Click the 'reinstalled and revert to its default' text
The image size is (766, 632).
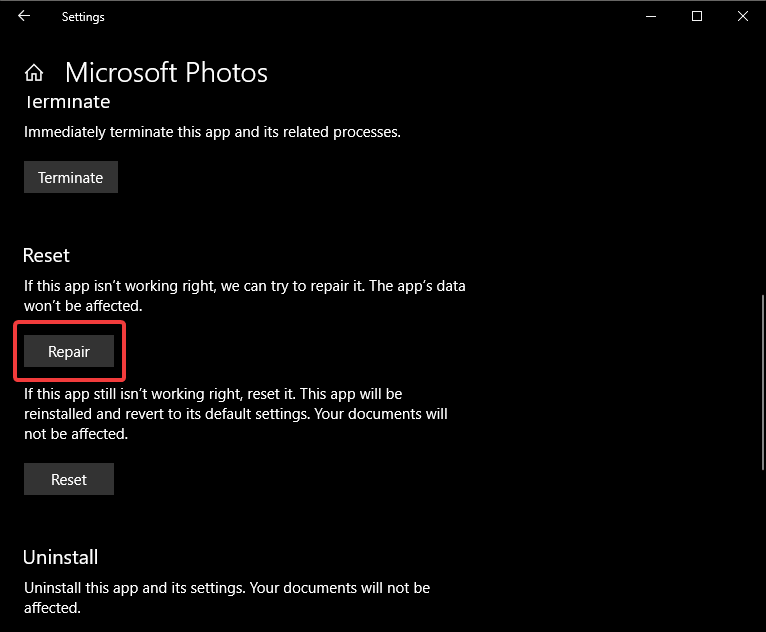pos(235,414)
